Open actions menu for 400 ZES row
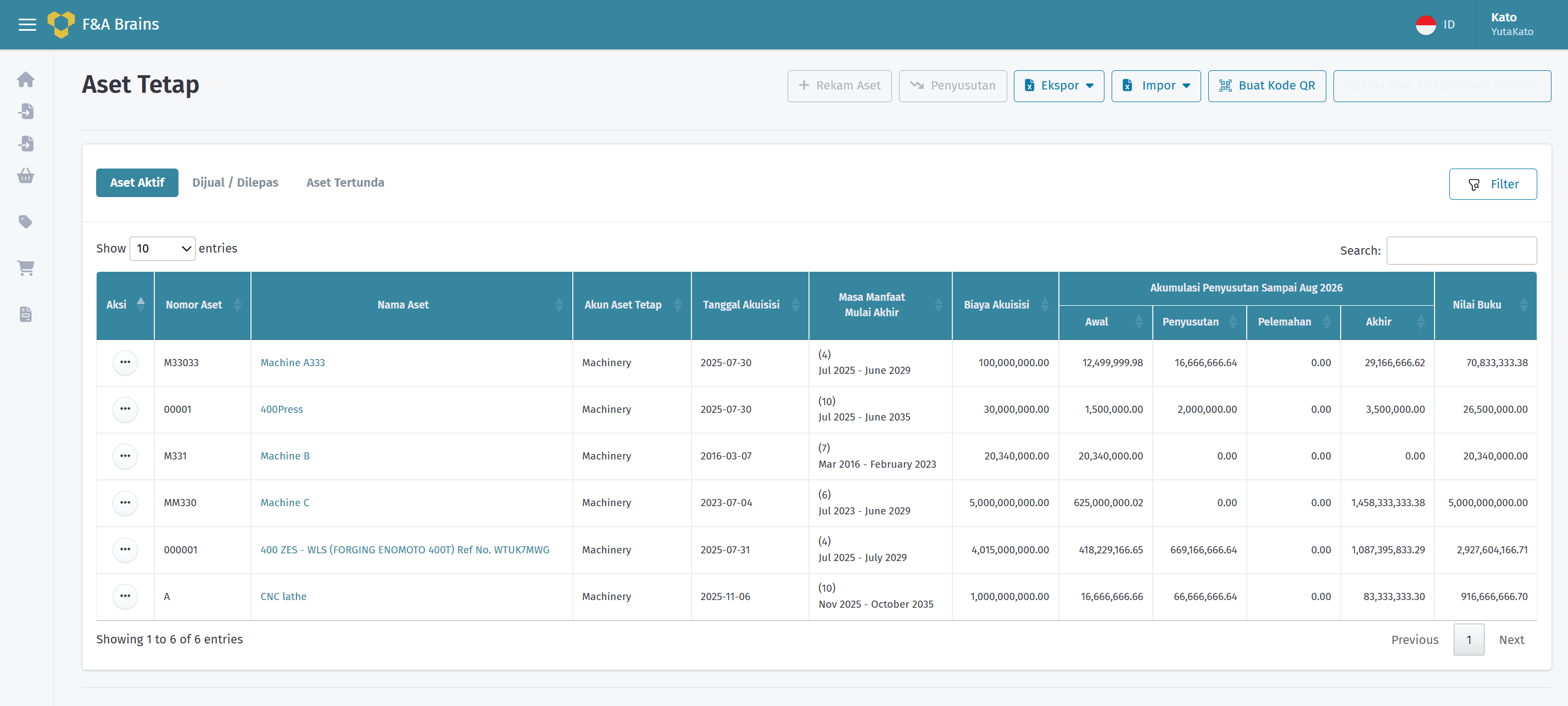Viewport: 1568px width, 706px height. point(125,550)
